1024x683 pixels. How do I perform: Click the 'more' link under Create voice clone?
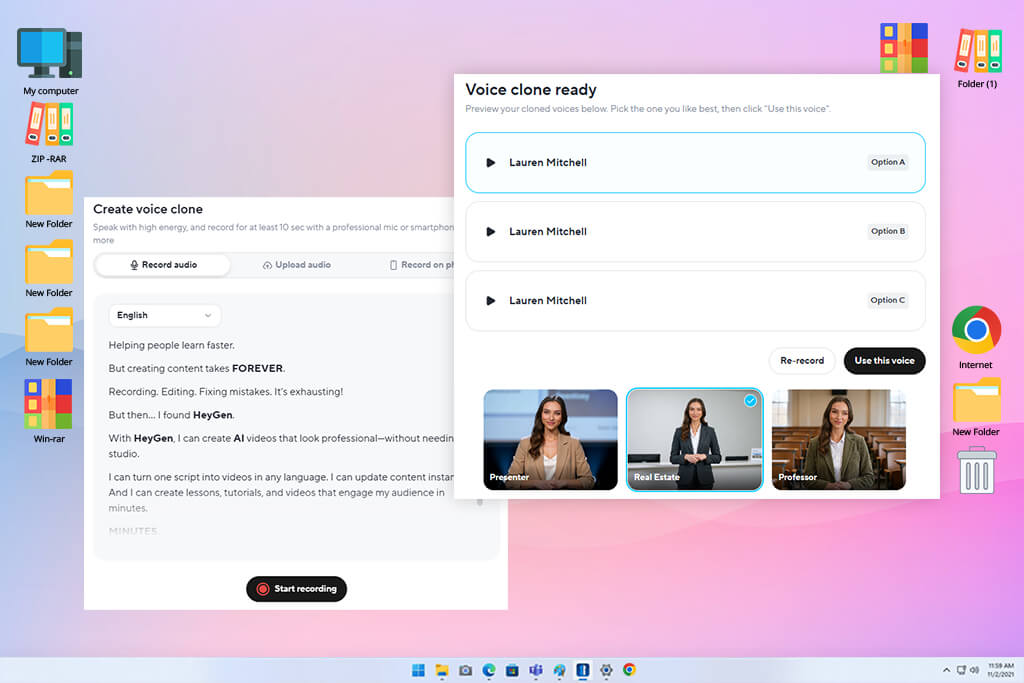103,240
